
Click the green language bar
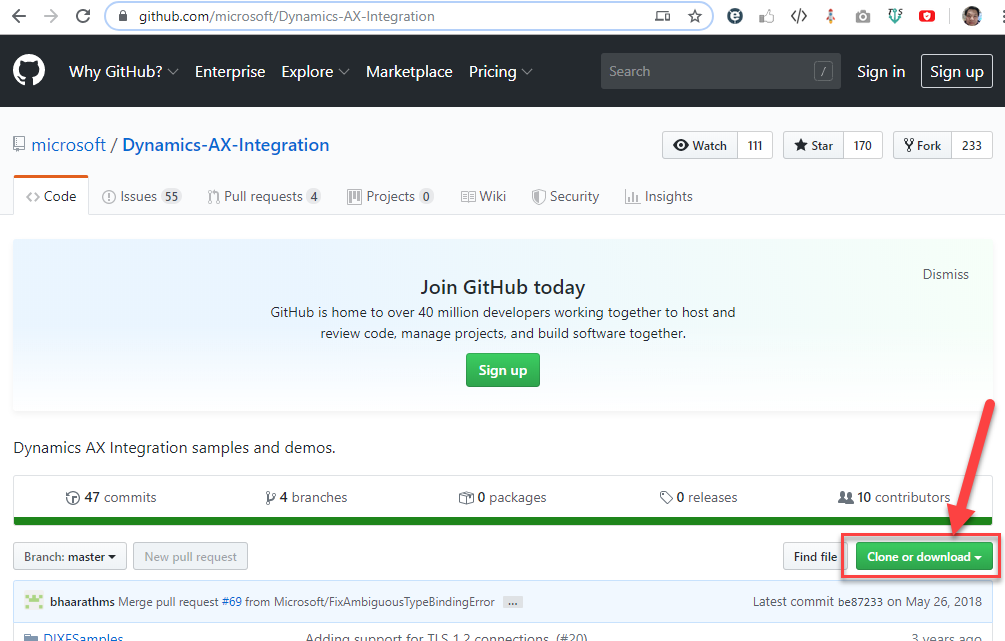[502, 521]
